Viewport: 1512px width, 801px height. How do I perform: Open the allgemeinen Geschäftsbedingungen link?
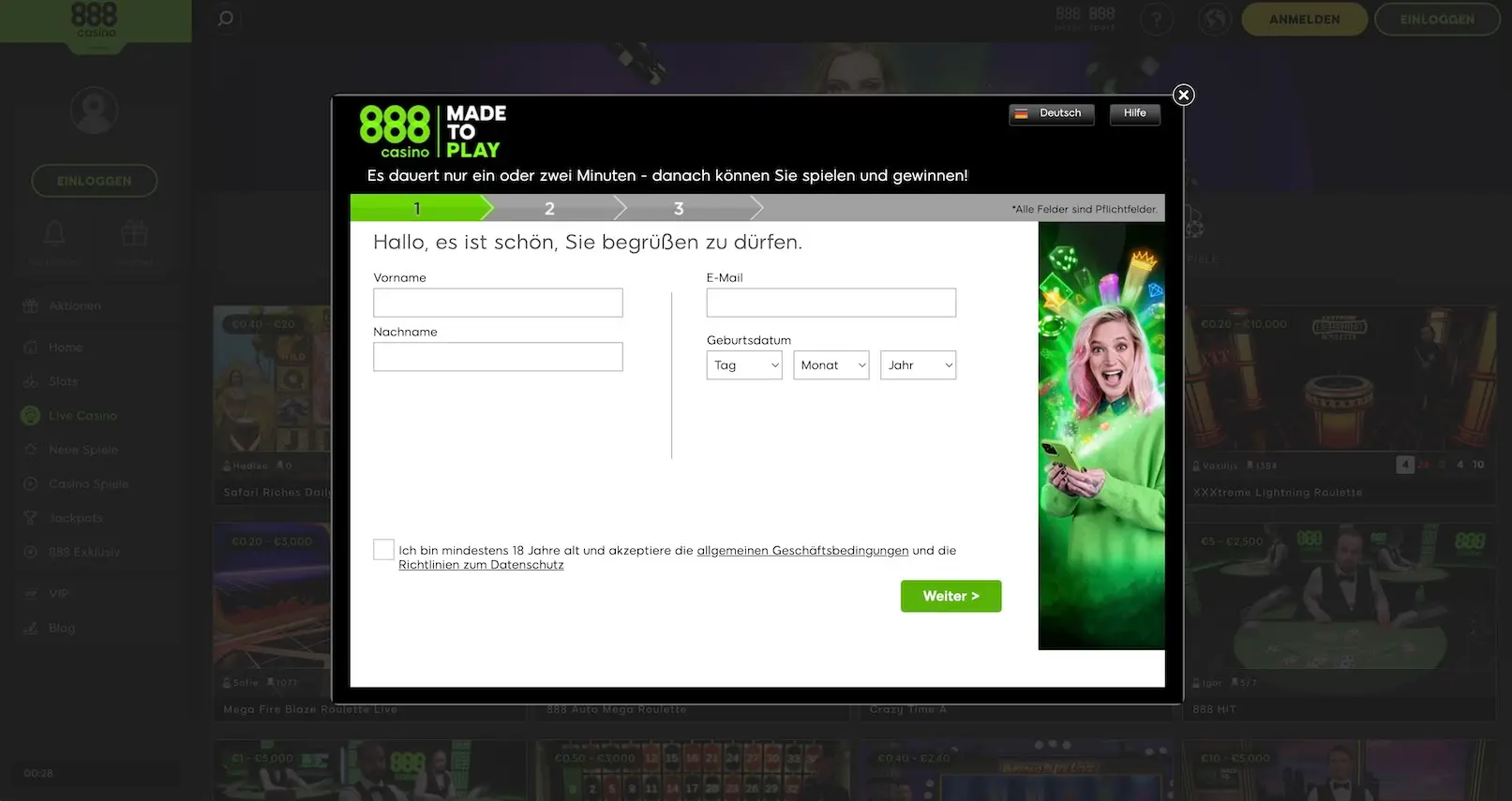802,551
